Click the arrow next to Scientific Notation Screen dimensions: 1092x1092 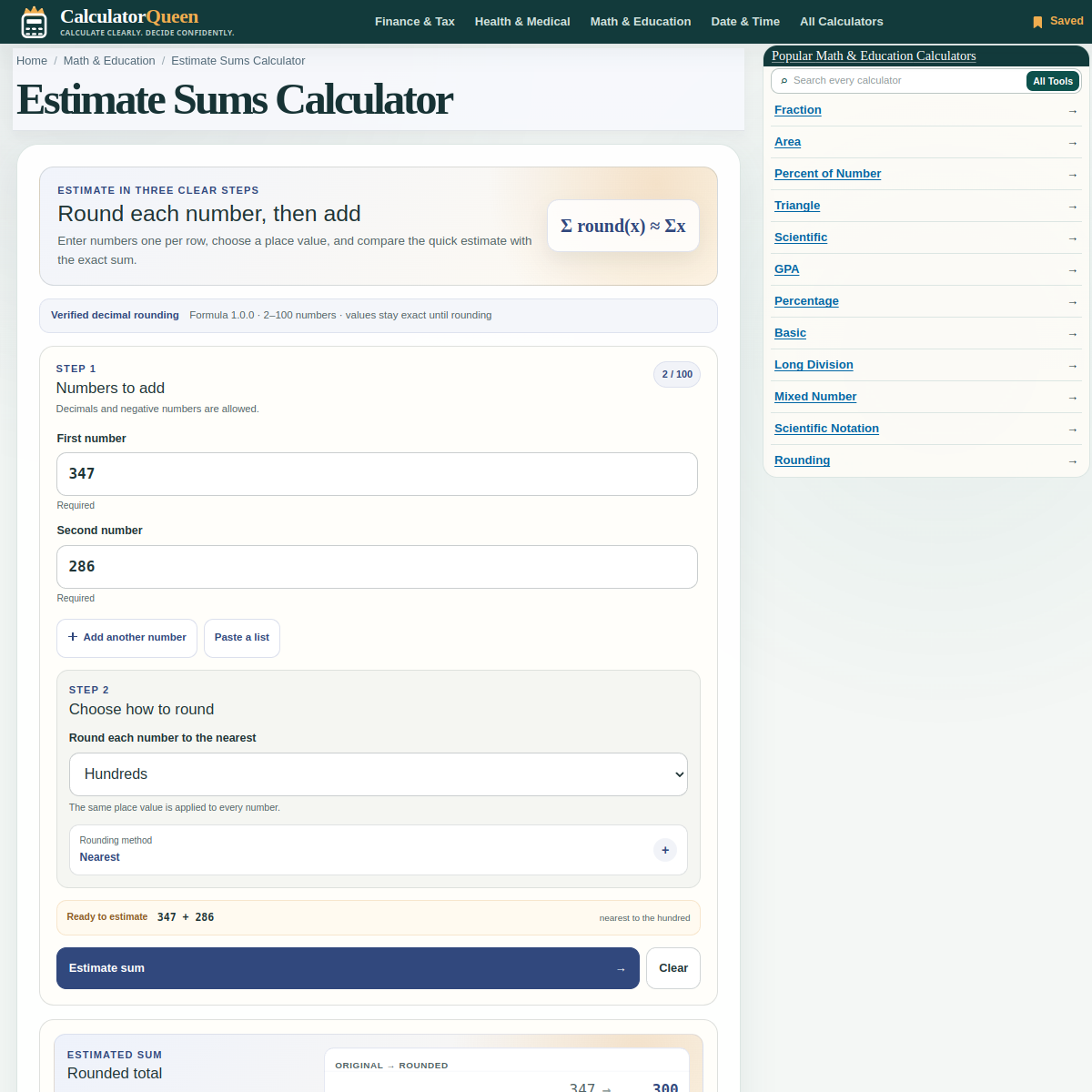point(1072,430)
